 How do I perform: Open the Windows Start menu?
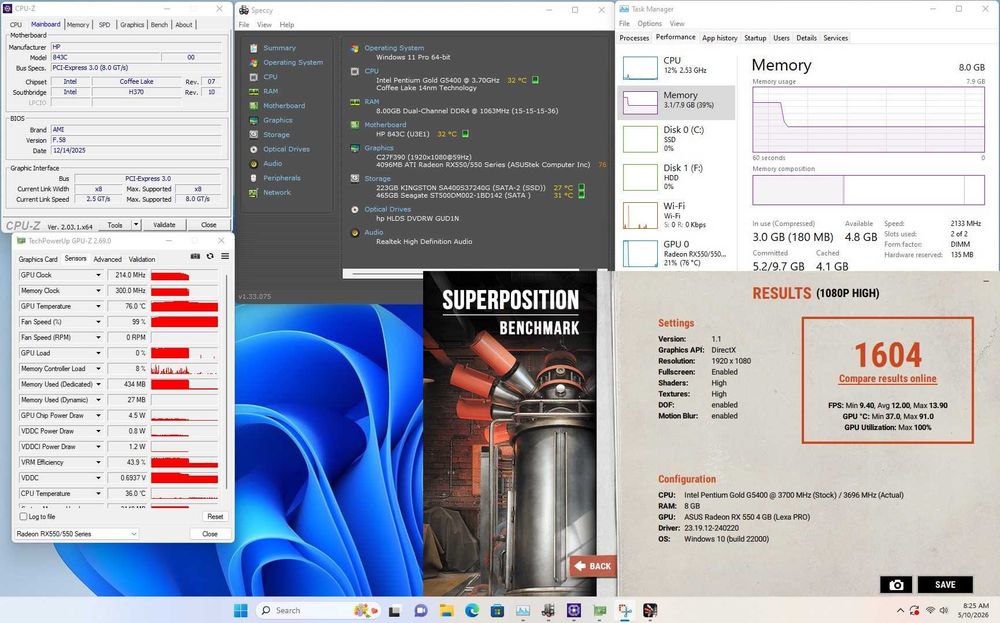pos(240,610)
